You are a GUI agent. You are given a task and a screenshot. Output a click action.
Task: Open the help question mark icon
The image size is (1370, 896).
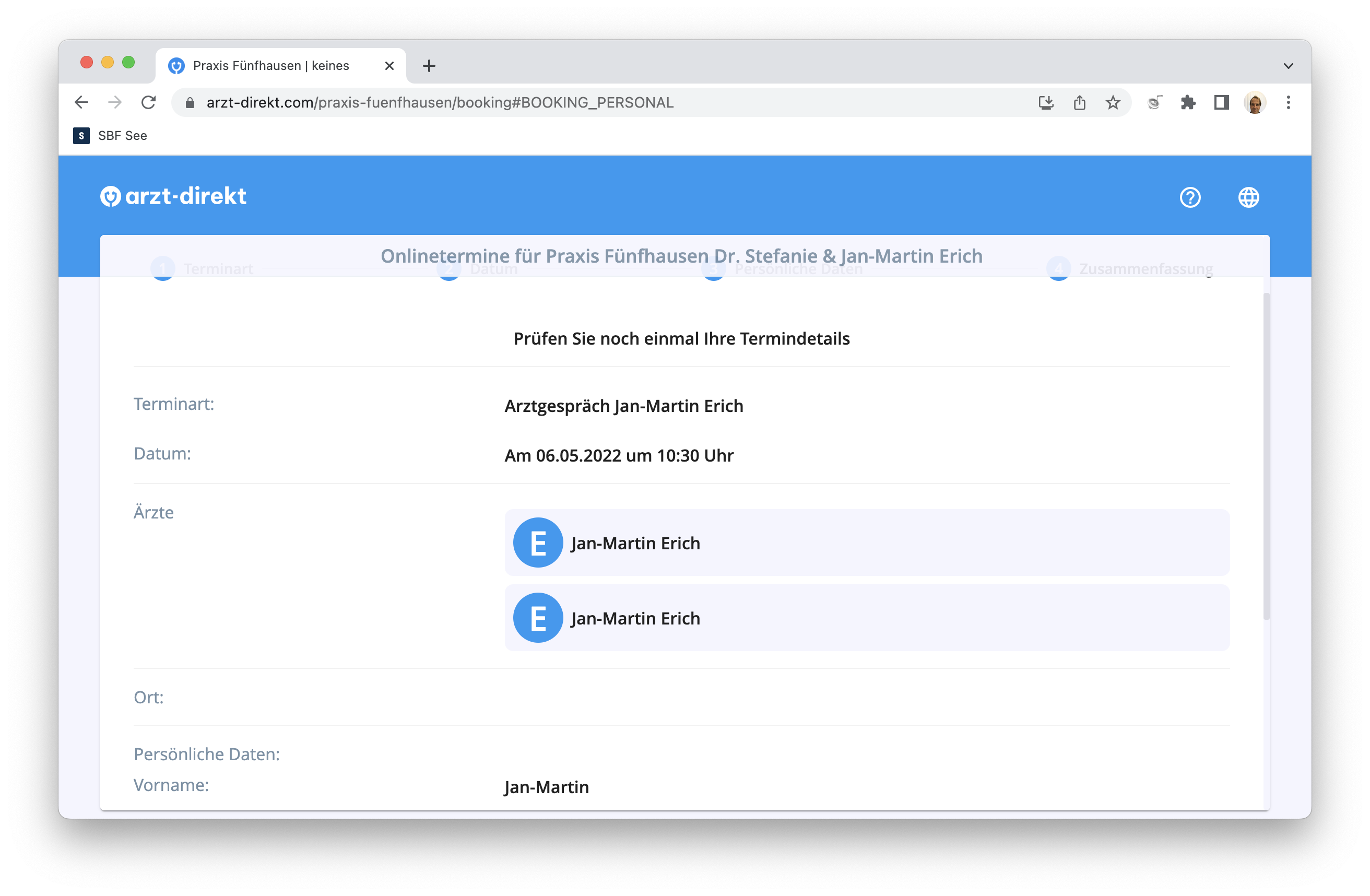pyautogui.click(x=1190, y=197)
